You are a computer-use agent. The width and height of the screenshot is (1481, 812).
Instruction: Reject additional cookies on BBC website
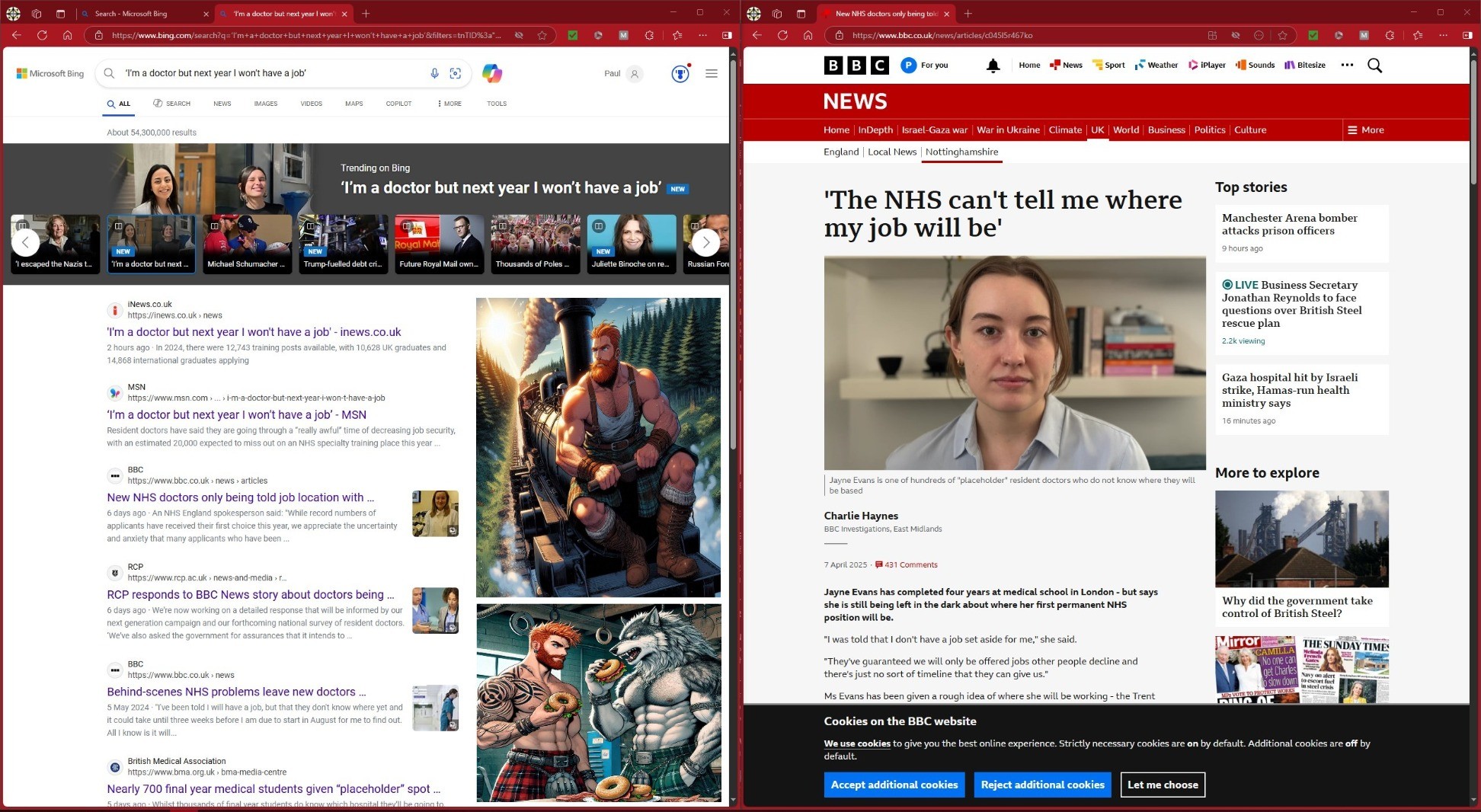[x=1042, y=785]
